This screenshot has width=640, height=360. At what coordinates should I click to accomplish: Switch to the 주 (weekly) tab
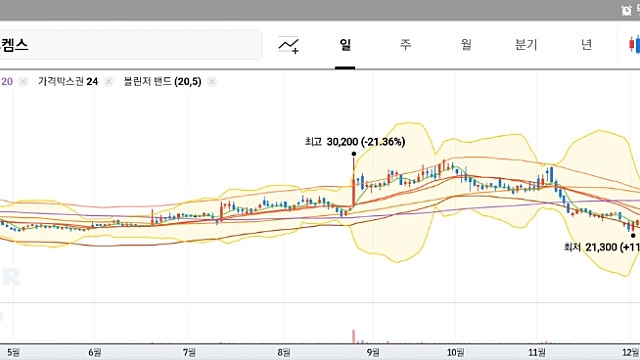pyautogui.click(x=405, y=44)
